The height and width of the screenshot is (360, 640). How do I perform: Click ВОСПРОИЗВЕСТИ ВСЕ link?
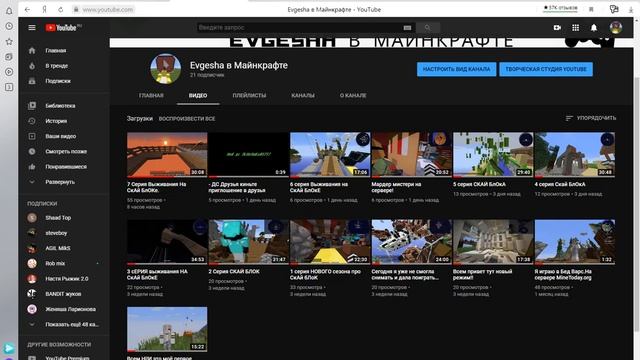point(187,119)
